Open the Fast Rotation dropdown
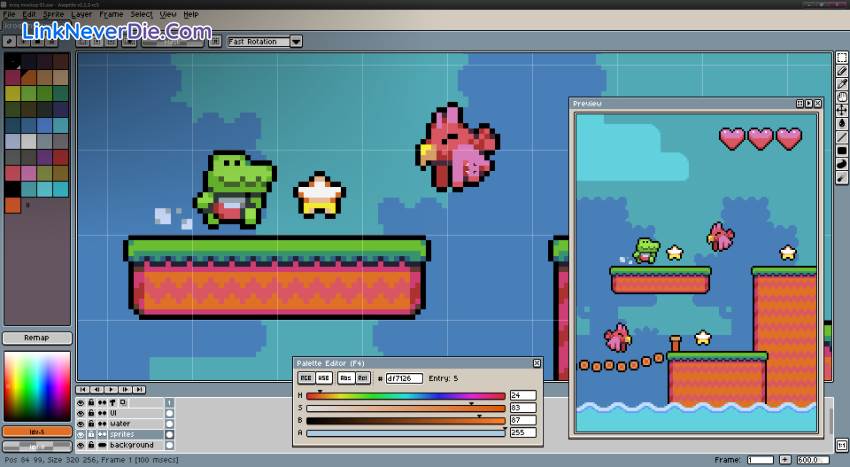 (x=296, y=42)
